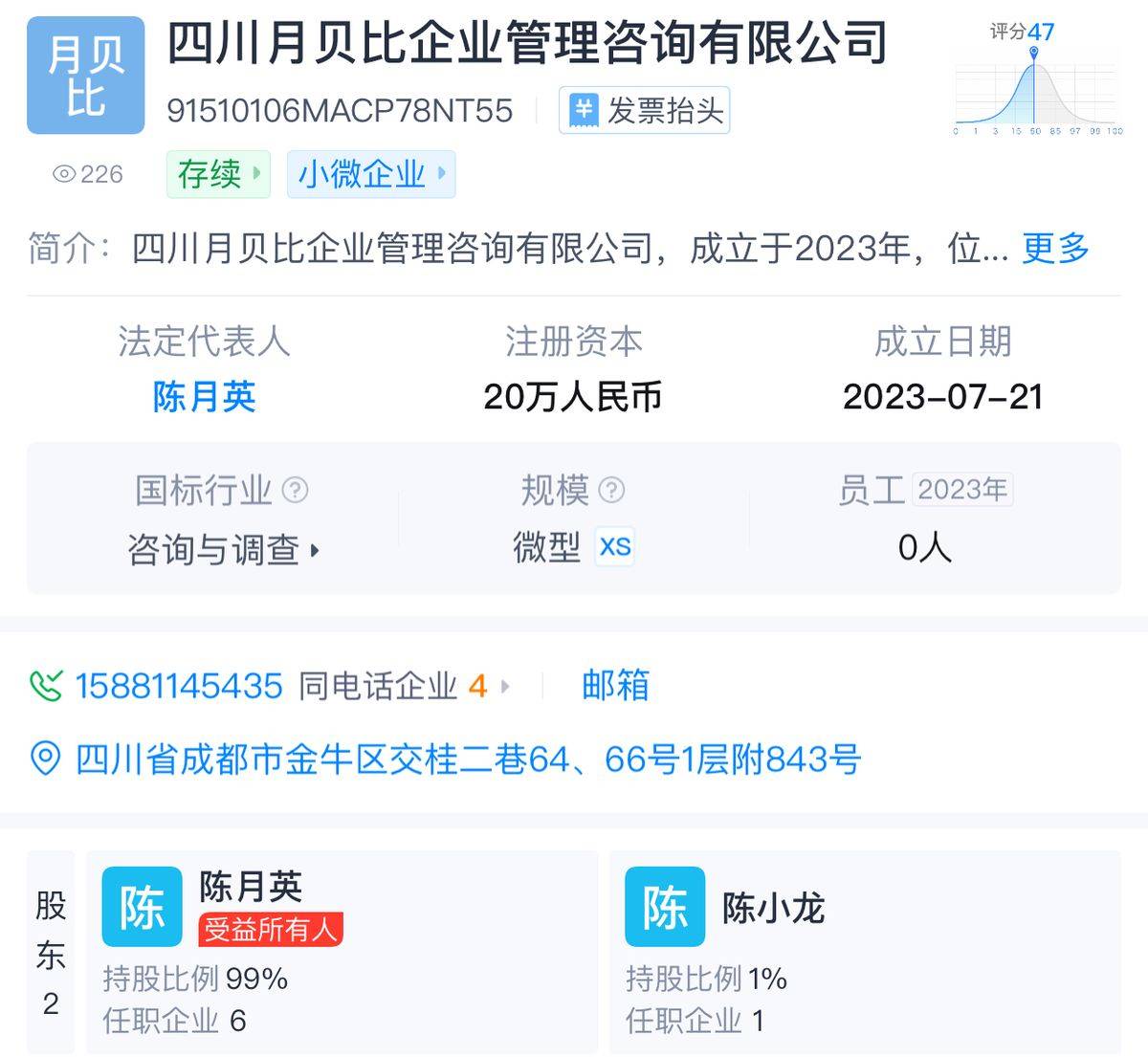This screenshot has height=1057, width=1148.
Task: Tap the location pin icon
Action: click(46, 760)
